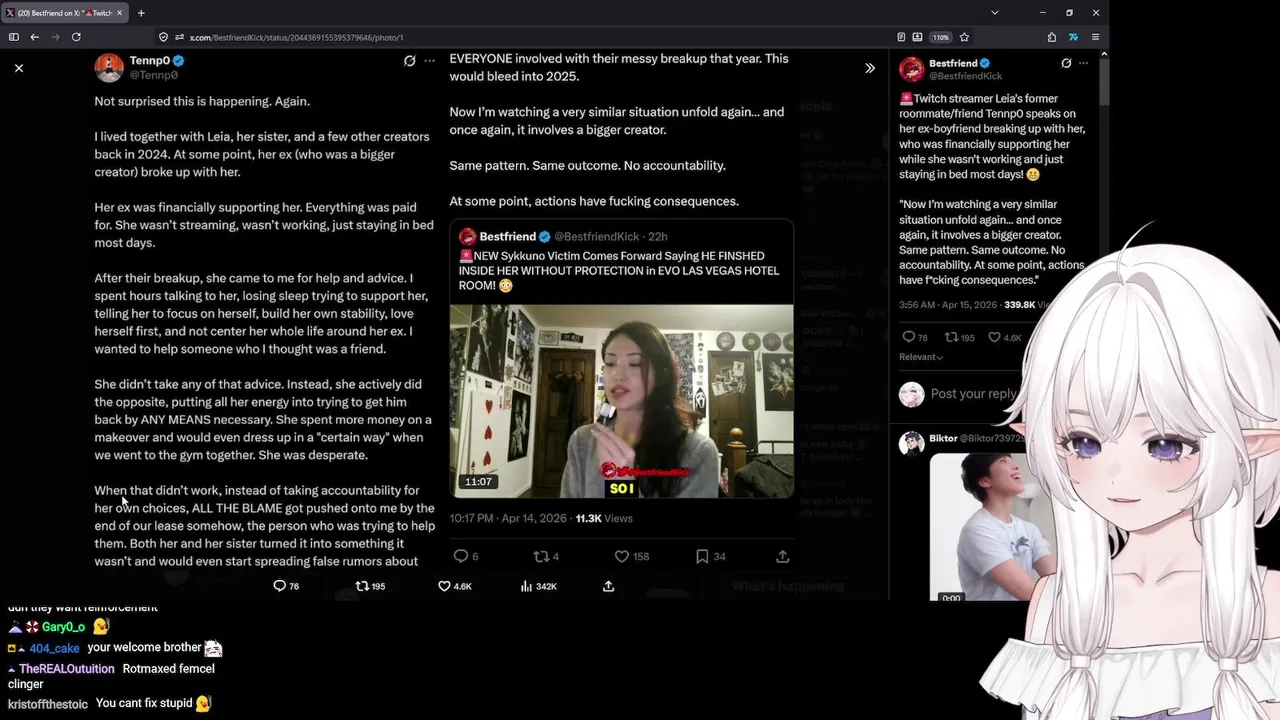1280x720 pixels.
Task: Open quoted Bestfriend post header
Action: tap(563, 237)
